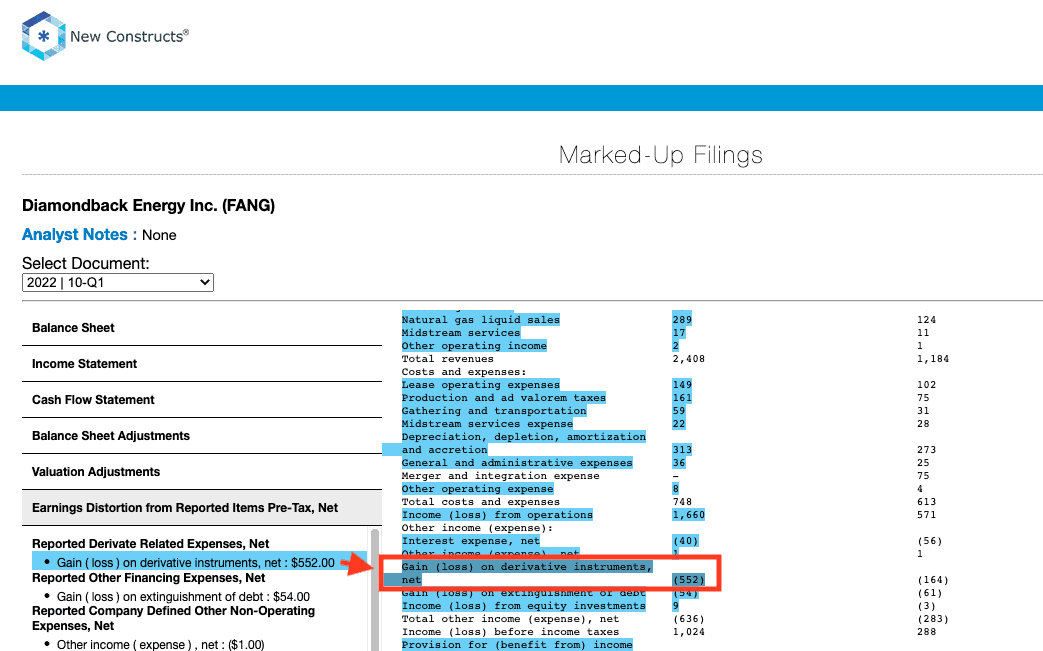This screenshot has height=651, width=1043.
Task: Click highlighted Natural gas liquid sales row
Action: coord(480,320)
